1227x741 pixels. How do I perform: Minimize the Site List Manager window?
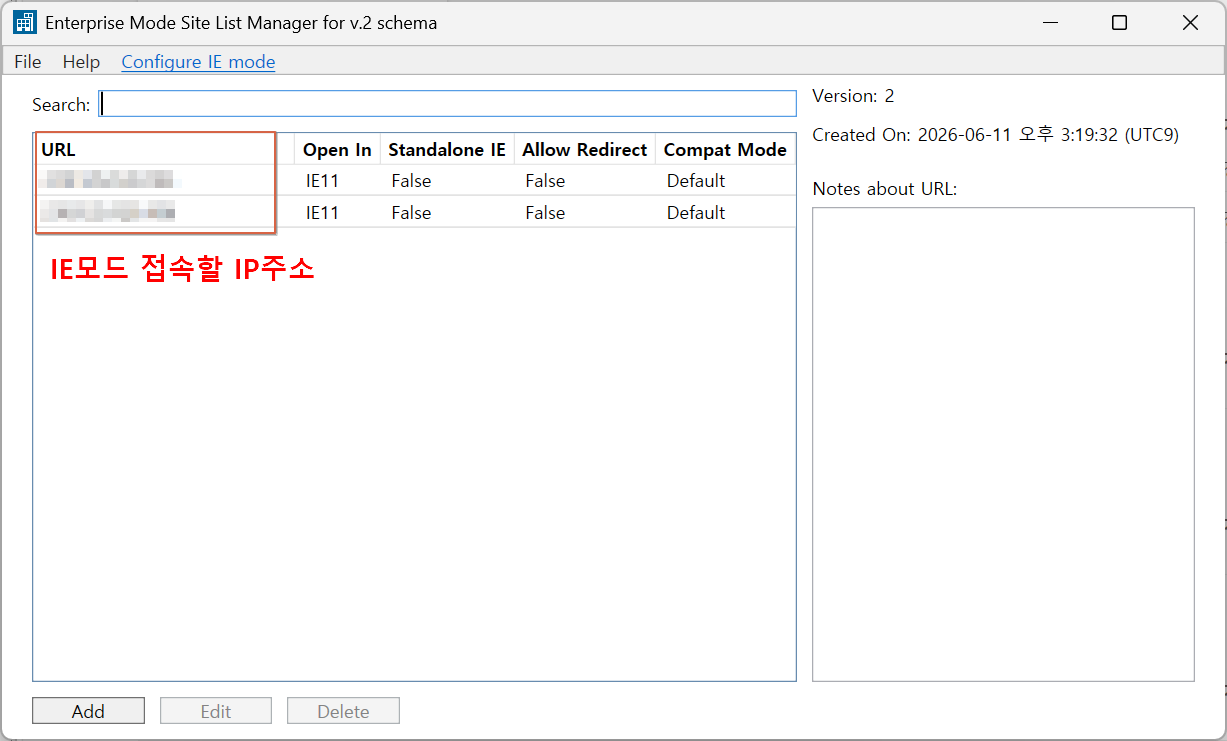click(1050, 22)
